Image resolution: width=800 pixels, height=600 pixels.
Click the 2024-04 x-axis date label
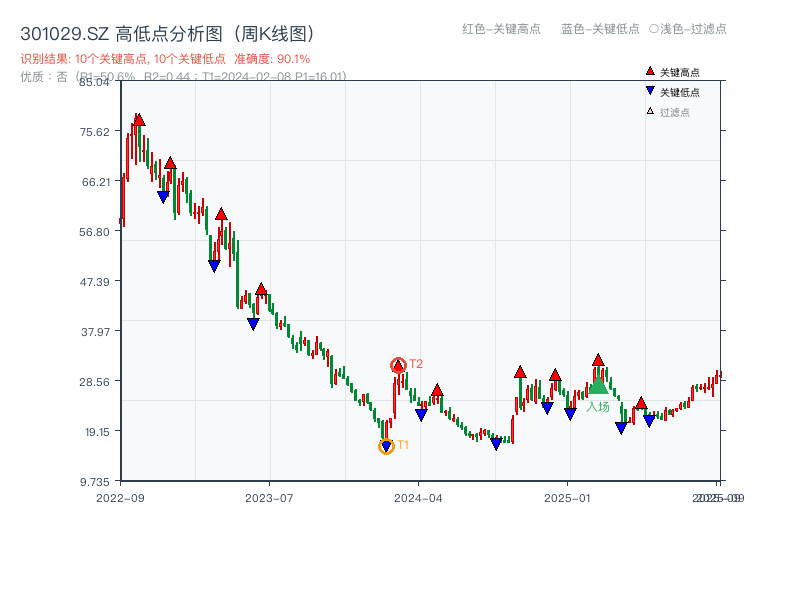click(418, 498)
